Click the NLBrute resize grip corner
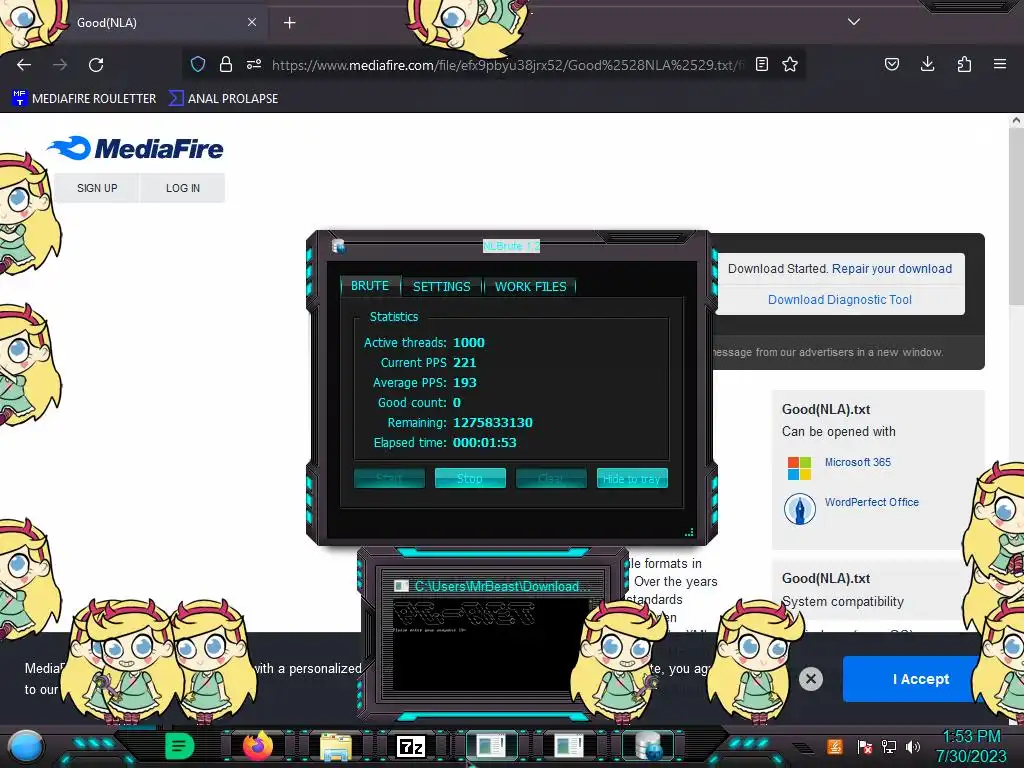This screenshot has width=1024, height=768. (x=689, y=532)
